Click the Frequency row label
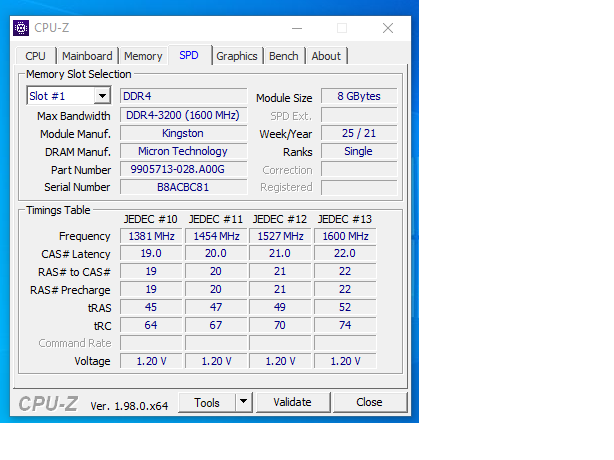Screen dimensions: 614x460 click(85, 236)
